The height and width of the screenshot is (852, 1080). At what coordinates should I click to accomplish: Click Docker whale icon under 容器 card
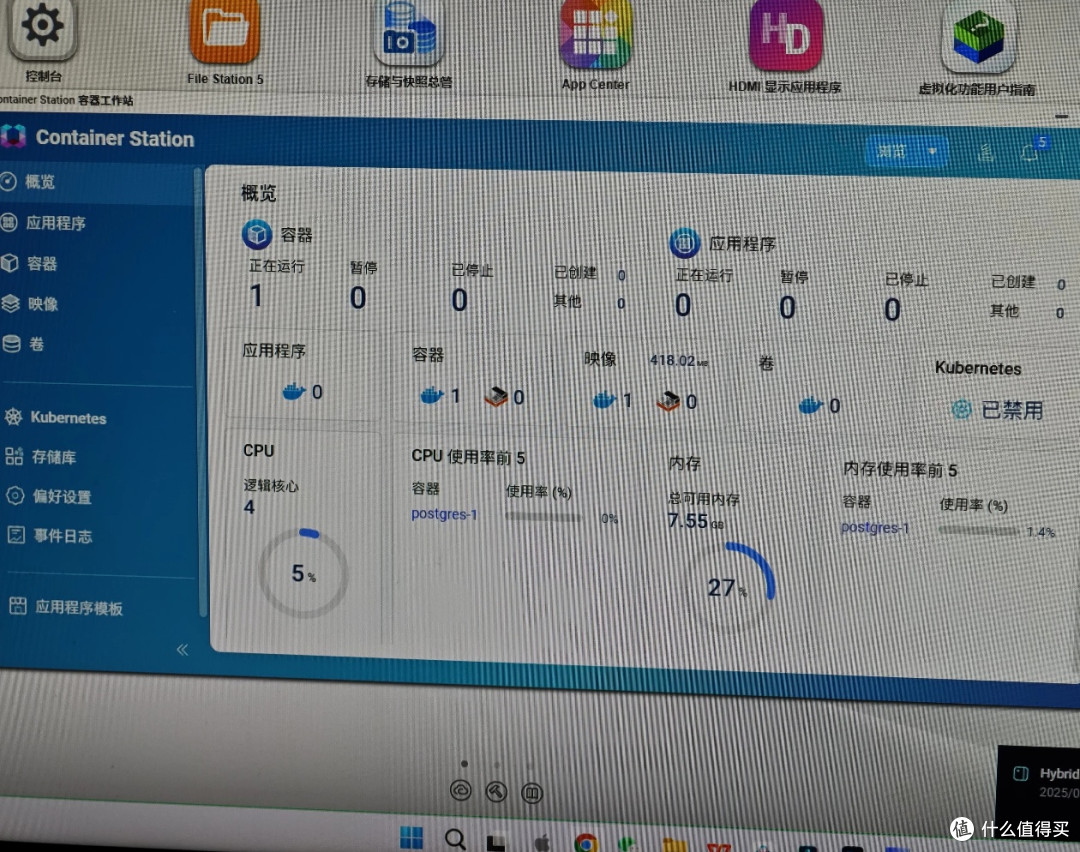point(432,396)
